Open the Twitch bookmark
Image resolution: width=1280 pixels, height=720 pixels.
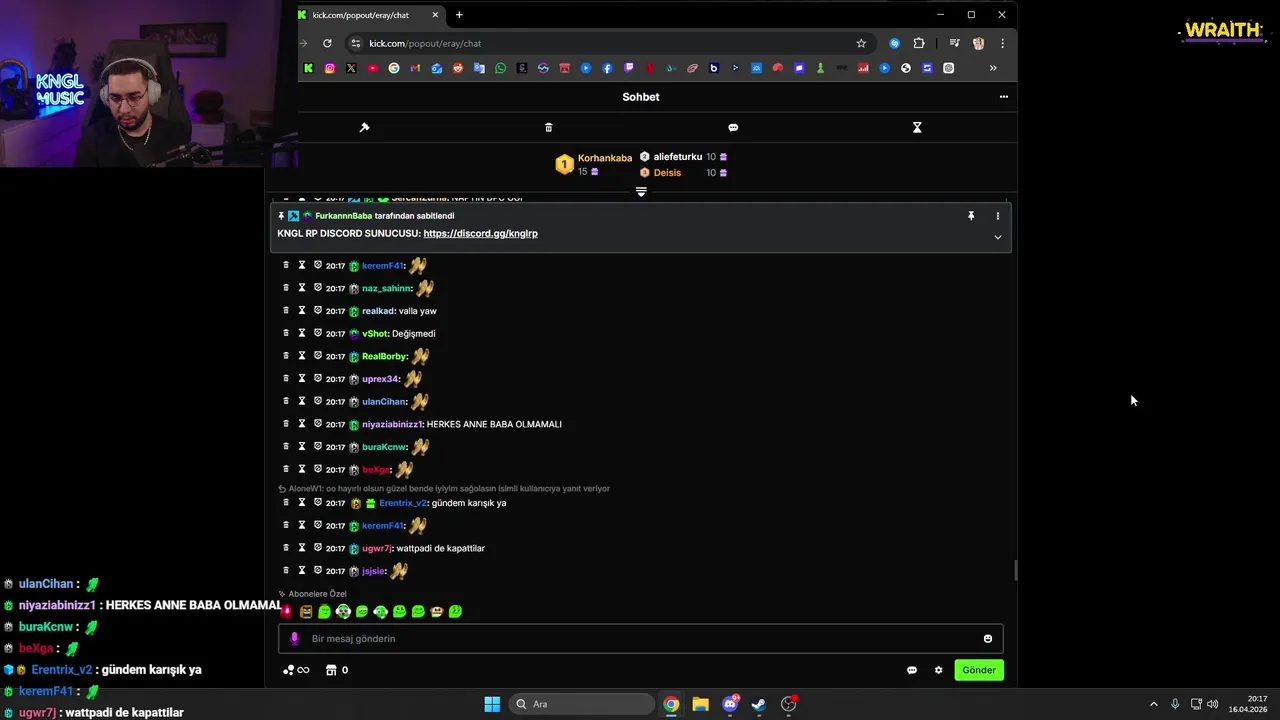point(629,68)
